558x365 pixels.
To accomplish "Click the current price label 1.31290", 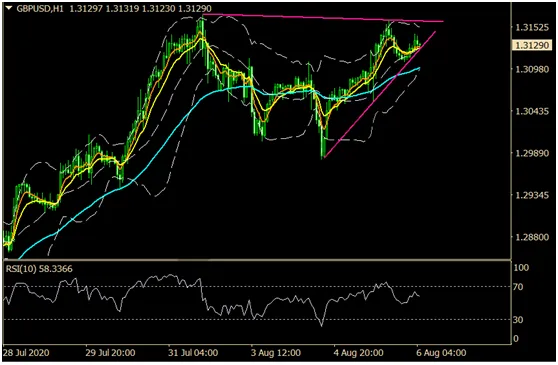I will 532,45.
